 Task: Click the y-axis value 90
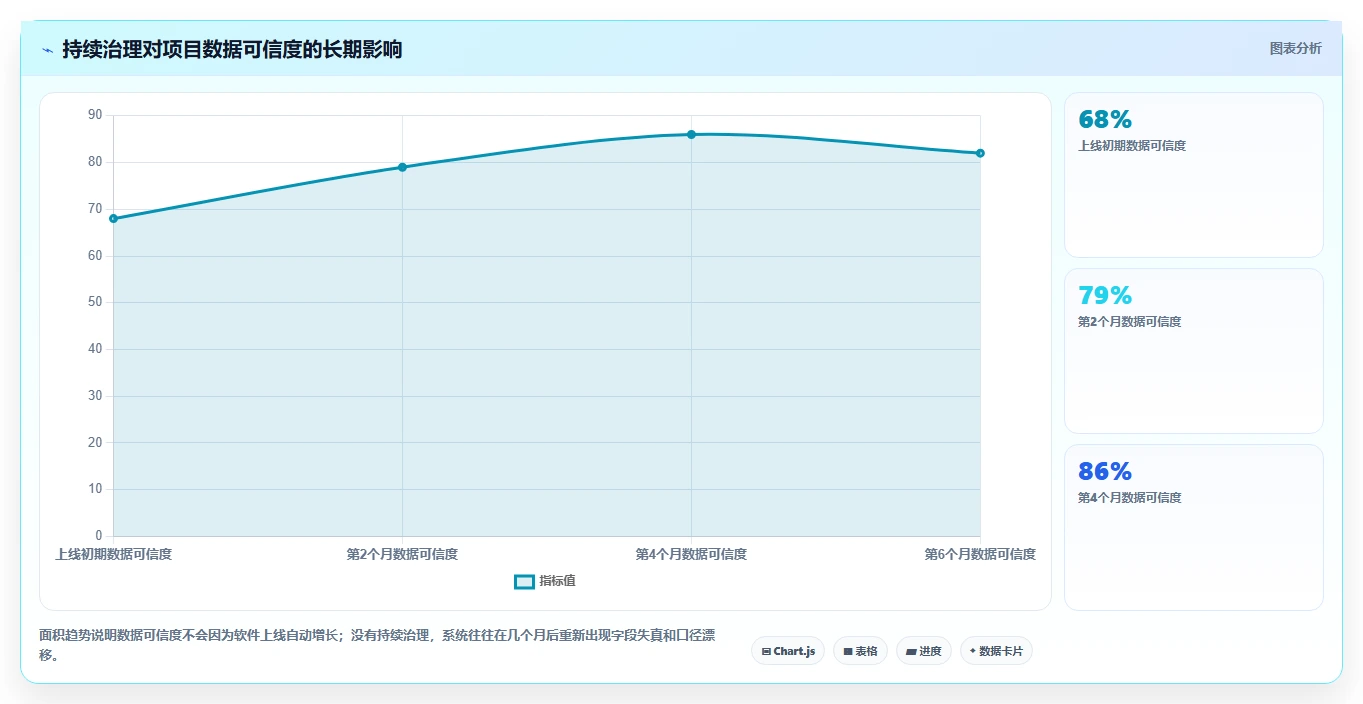[95, 115]
